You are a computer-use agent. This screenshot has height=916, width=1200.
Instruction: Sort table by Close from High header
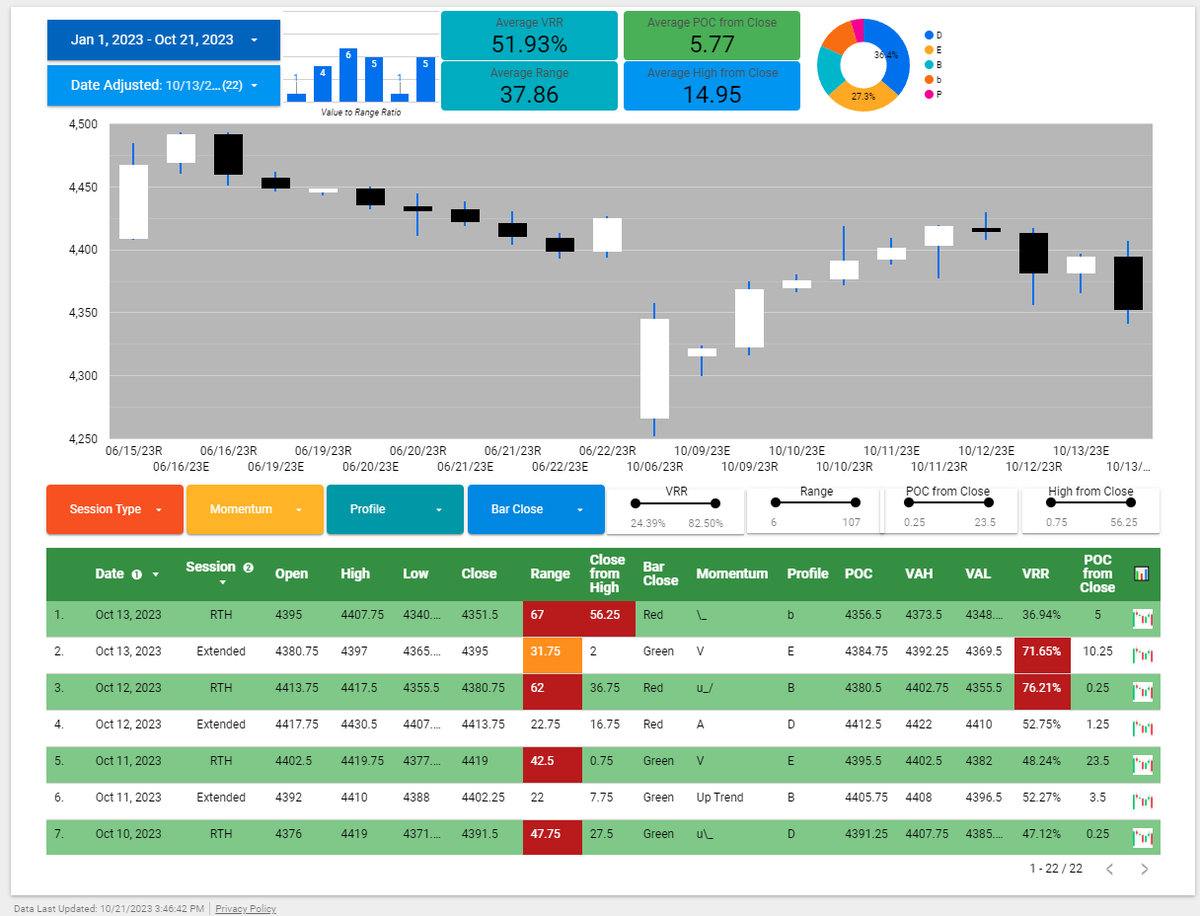[x=607, y=574]
